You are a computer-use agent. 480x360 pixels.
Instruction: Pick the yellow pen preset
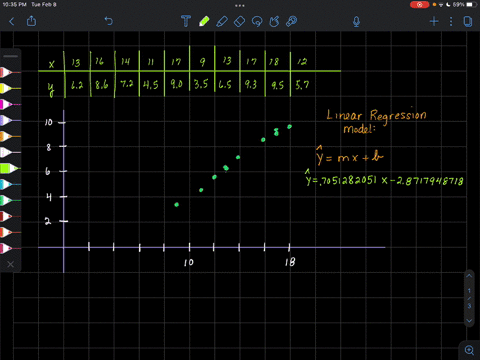(10, 88)
